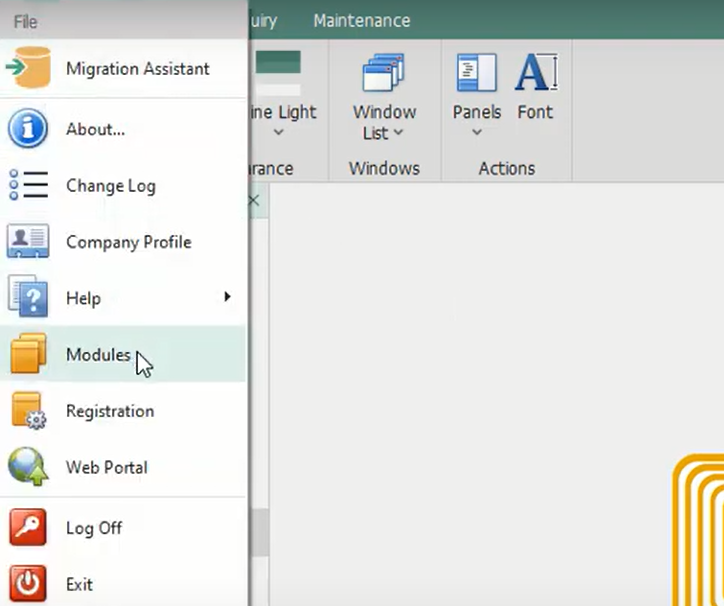This screenshot has height=606, width=724.
Task: Click the File menu tab
Action: 25,22
